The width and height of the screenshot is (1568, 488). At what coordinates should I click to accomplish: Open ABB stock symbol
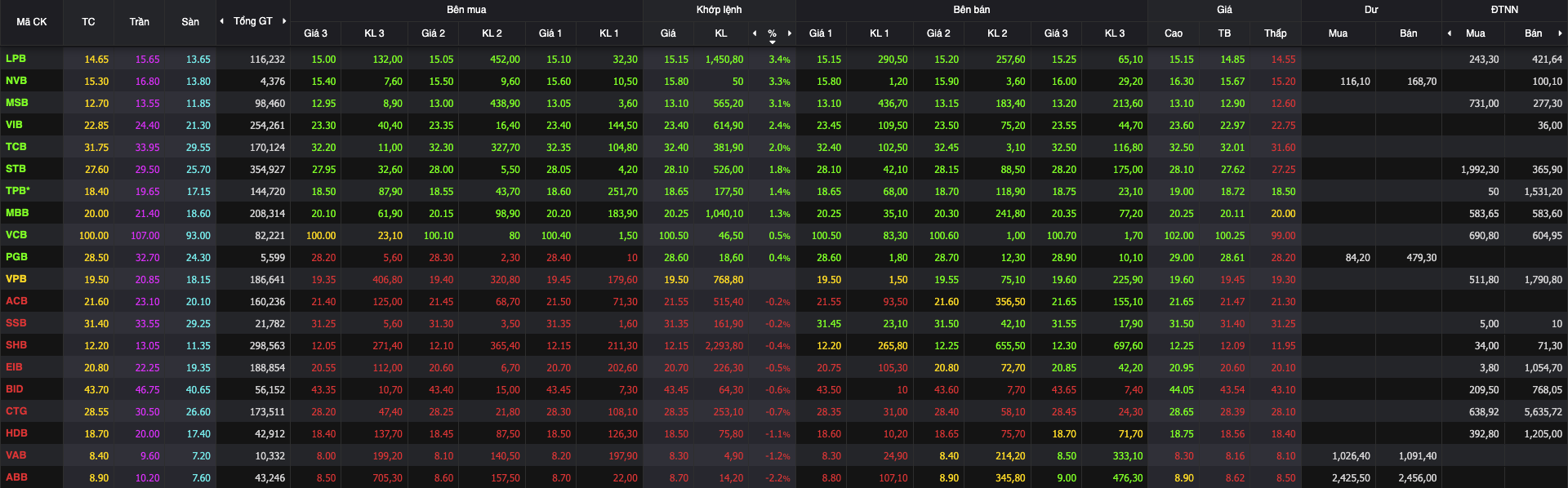point(16,477)
